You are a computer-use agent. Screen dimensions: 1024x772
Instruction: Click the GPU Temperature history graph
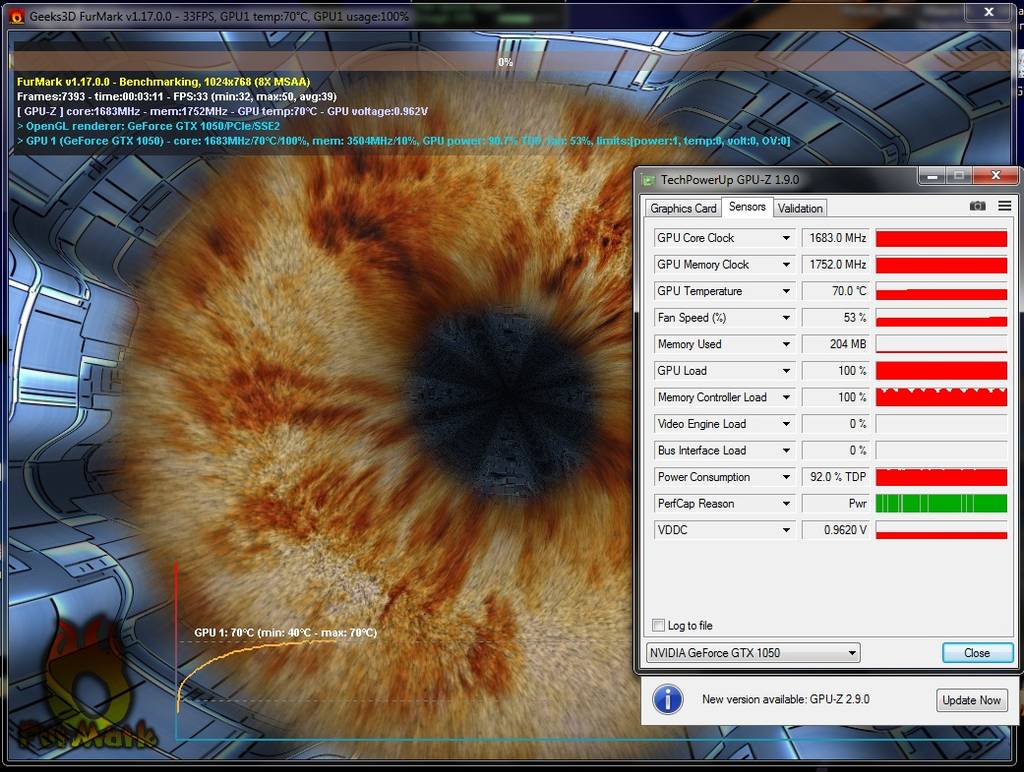[941, 291]
